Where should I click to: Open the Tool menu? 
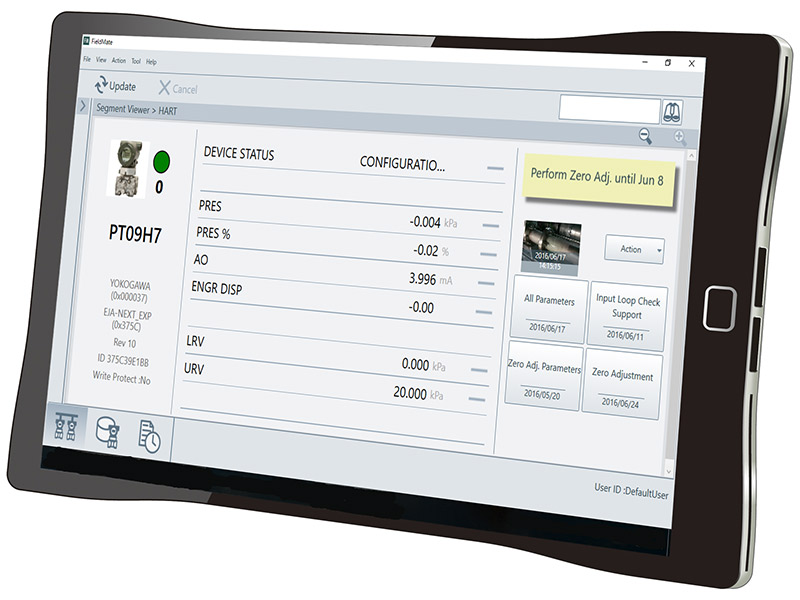134,62
